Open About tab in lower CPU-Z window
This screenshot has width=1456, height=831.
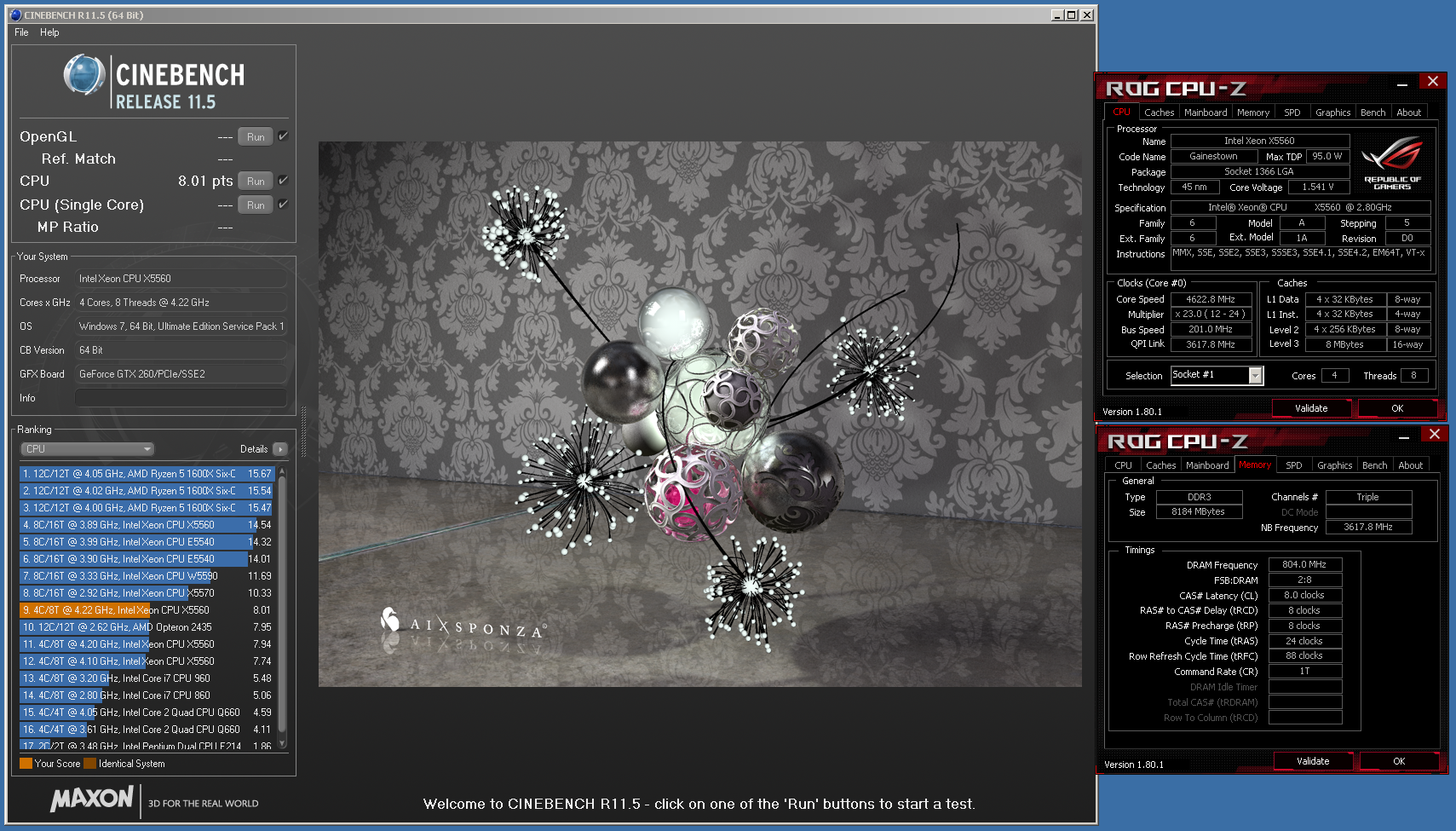click(1410, 465)
